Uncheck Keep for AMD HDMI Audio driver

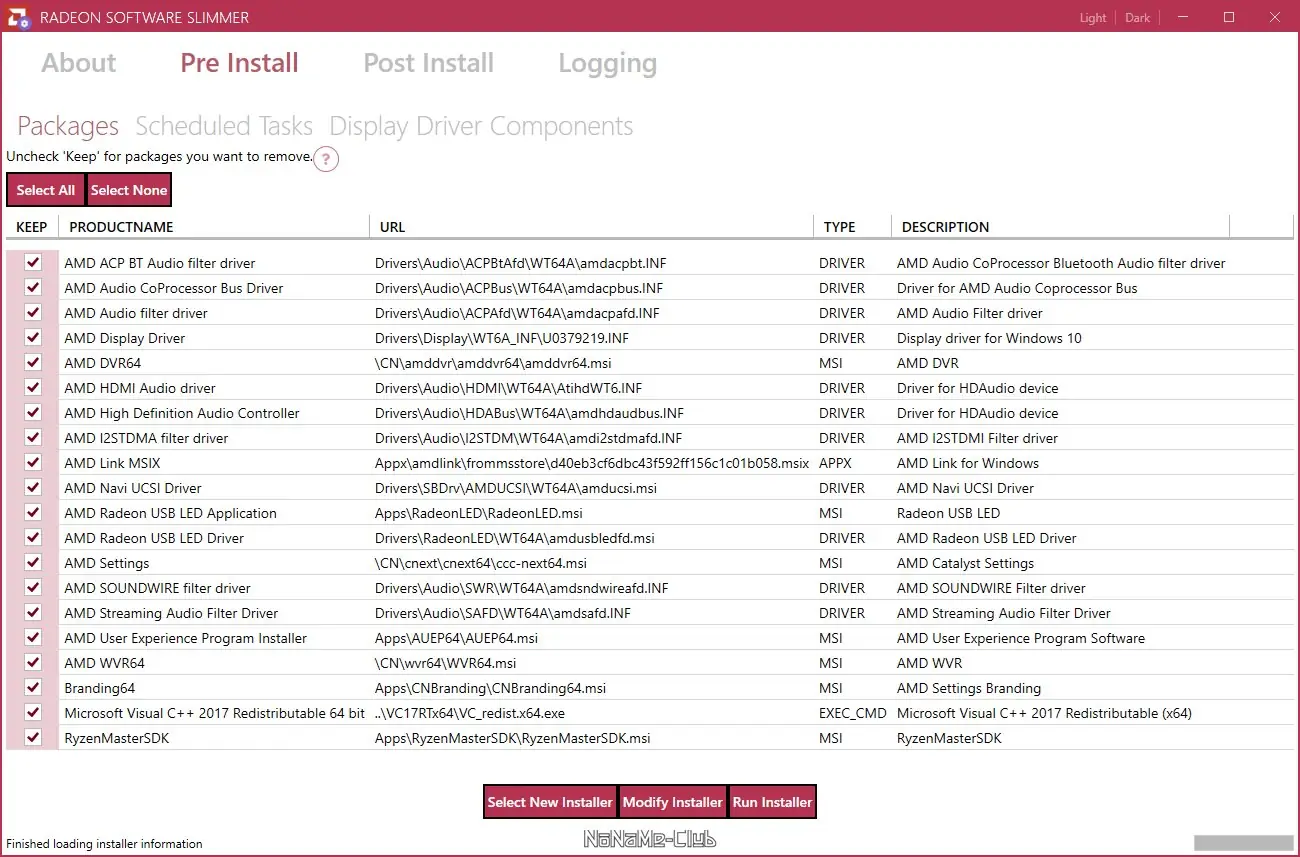coord(33,388)
